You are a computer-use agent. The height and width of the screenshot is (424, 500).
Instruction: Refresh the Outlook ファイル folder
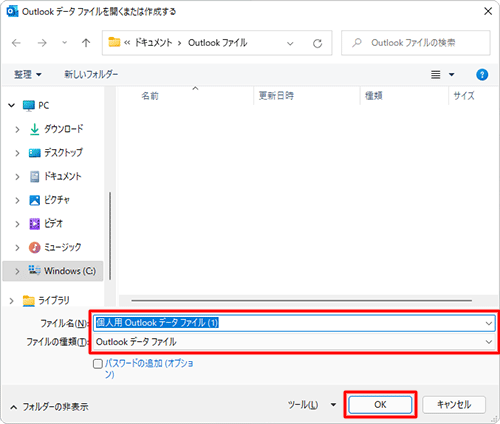[317, 43]
